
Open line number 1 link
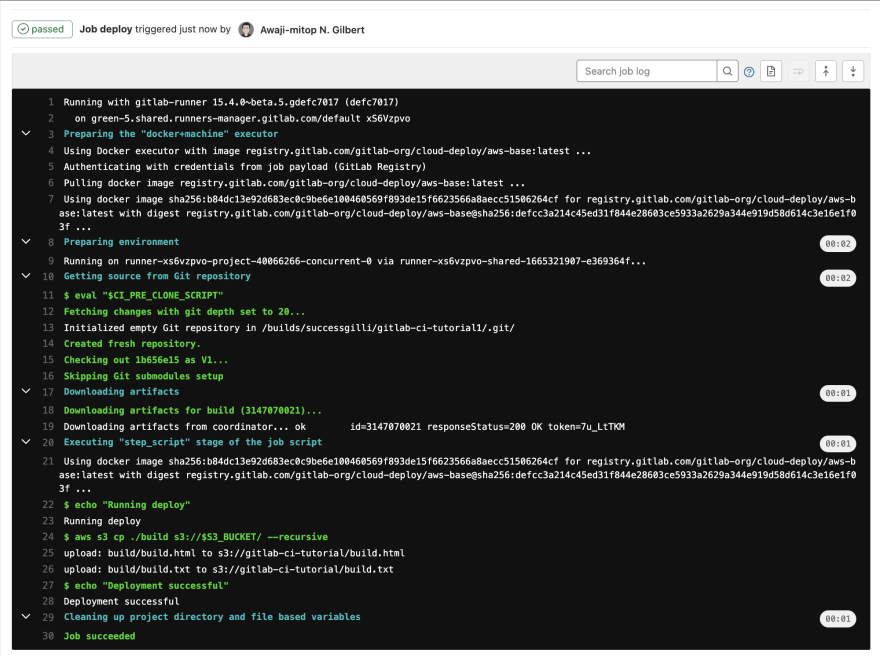point(51,102)
